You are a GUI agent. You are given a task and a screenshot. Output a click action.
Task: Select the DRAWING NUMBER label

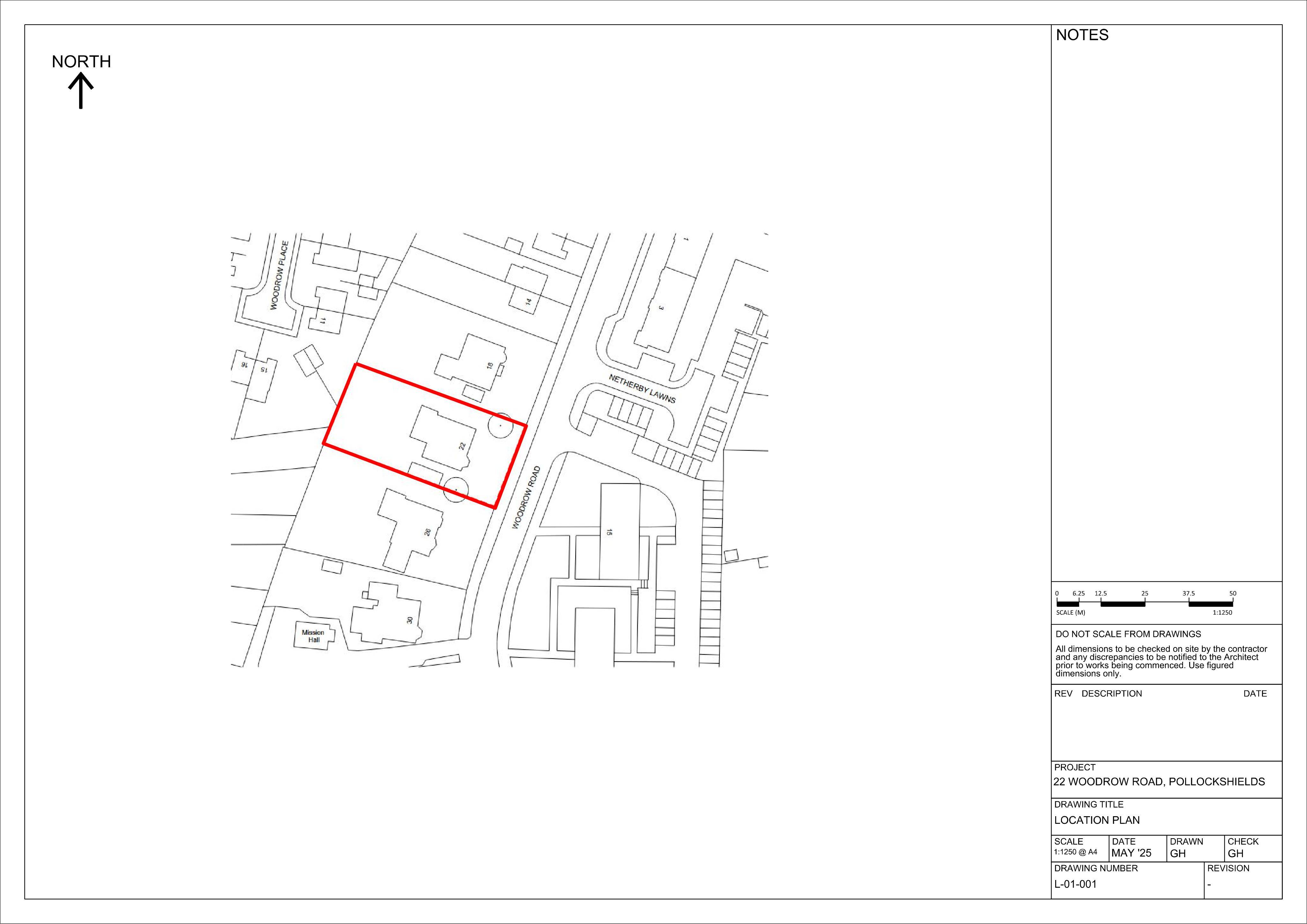pos(1096,868)
